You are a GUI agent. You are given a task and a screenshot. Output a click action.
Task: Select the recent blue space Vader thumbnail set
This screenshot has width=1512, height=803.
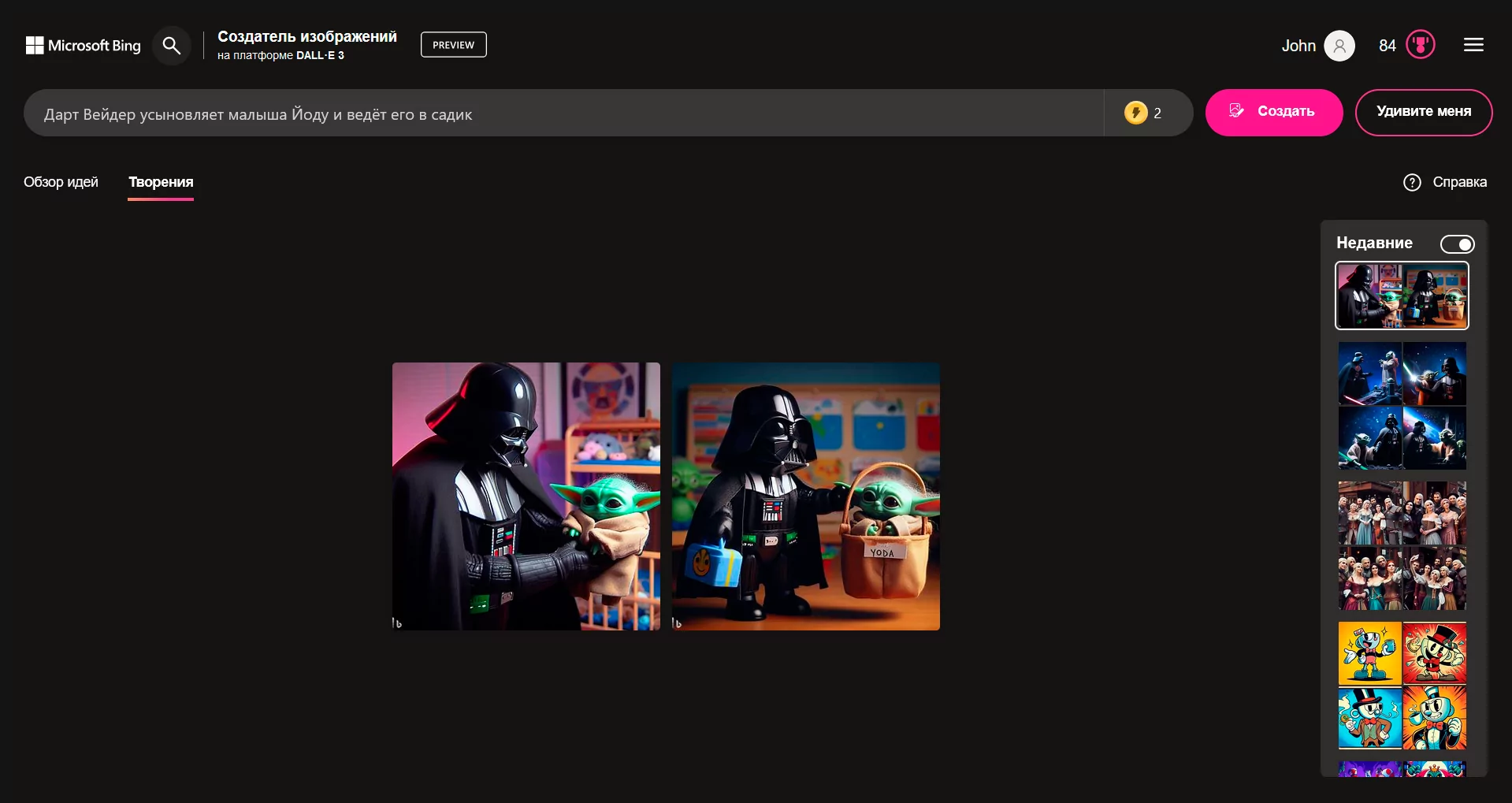[x=1402, y=406]
